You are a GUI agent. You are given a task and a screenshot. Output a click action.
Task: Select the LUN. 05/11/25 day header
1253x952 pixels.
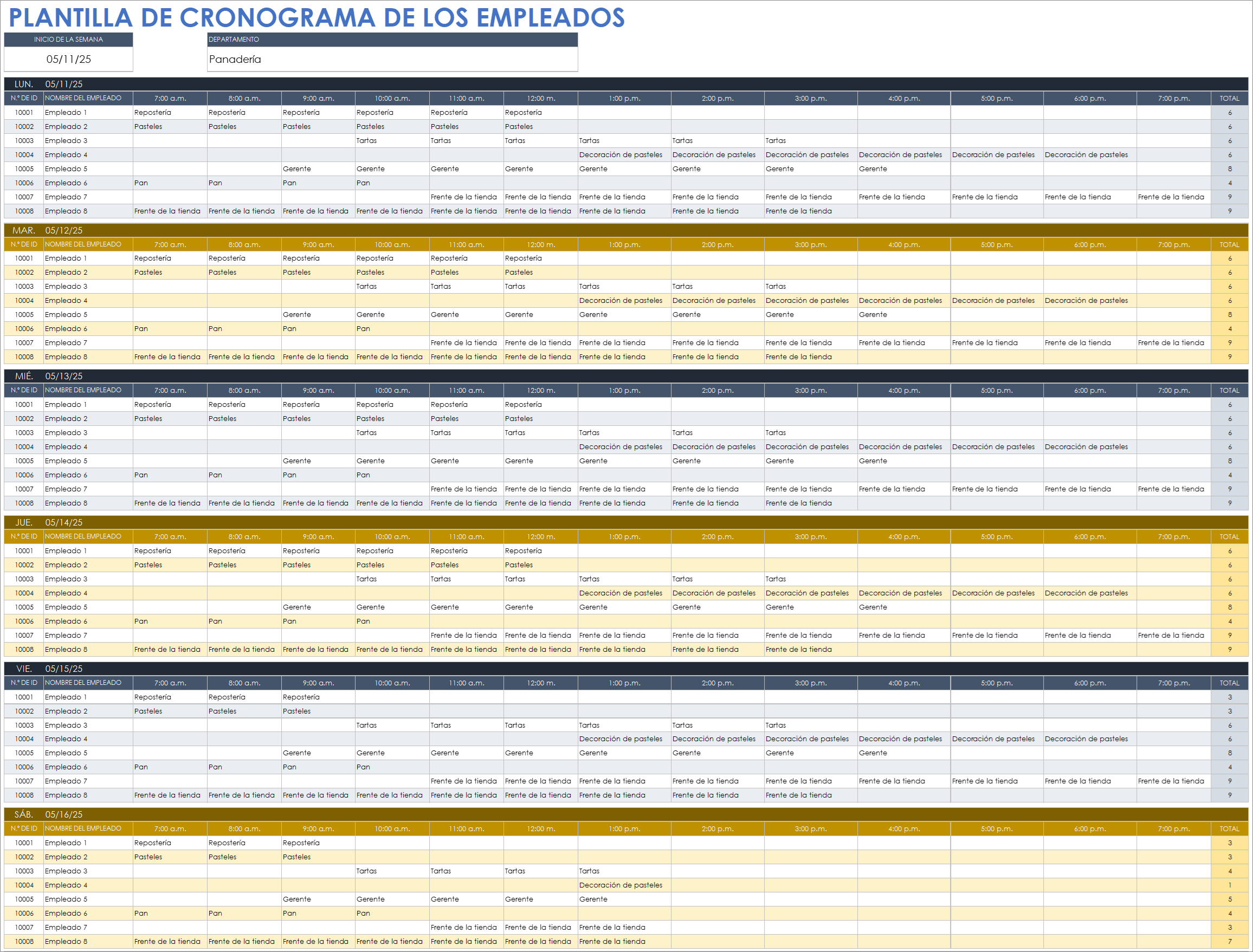click(626, 84)
